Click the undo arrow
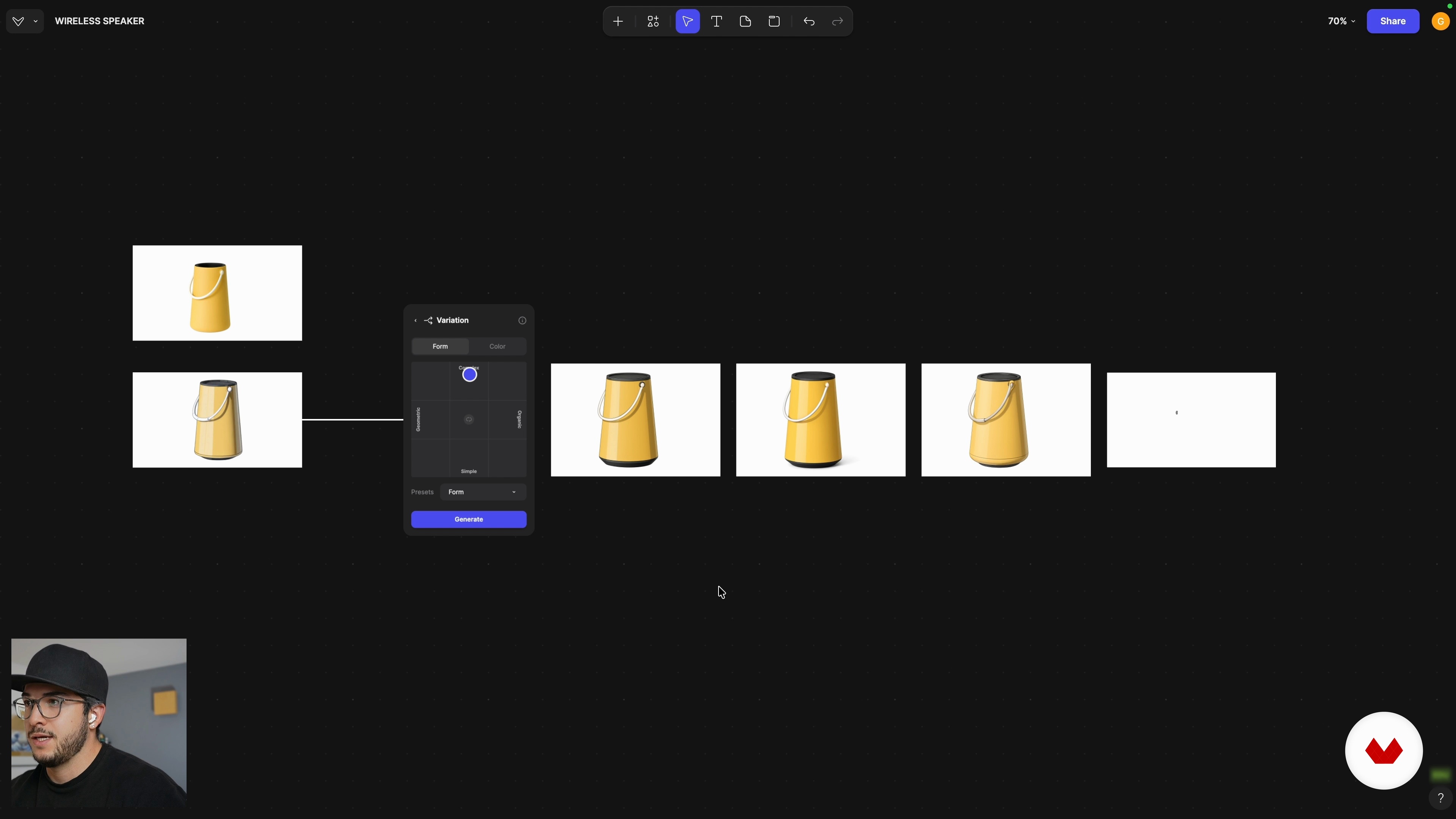Image resolution: width=1456 pixels, height=819 pixels. pos(809,22)
